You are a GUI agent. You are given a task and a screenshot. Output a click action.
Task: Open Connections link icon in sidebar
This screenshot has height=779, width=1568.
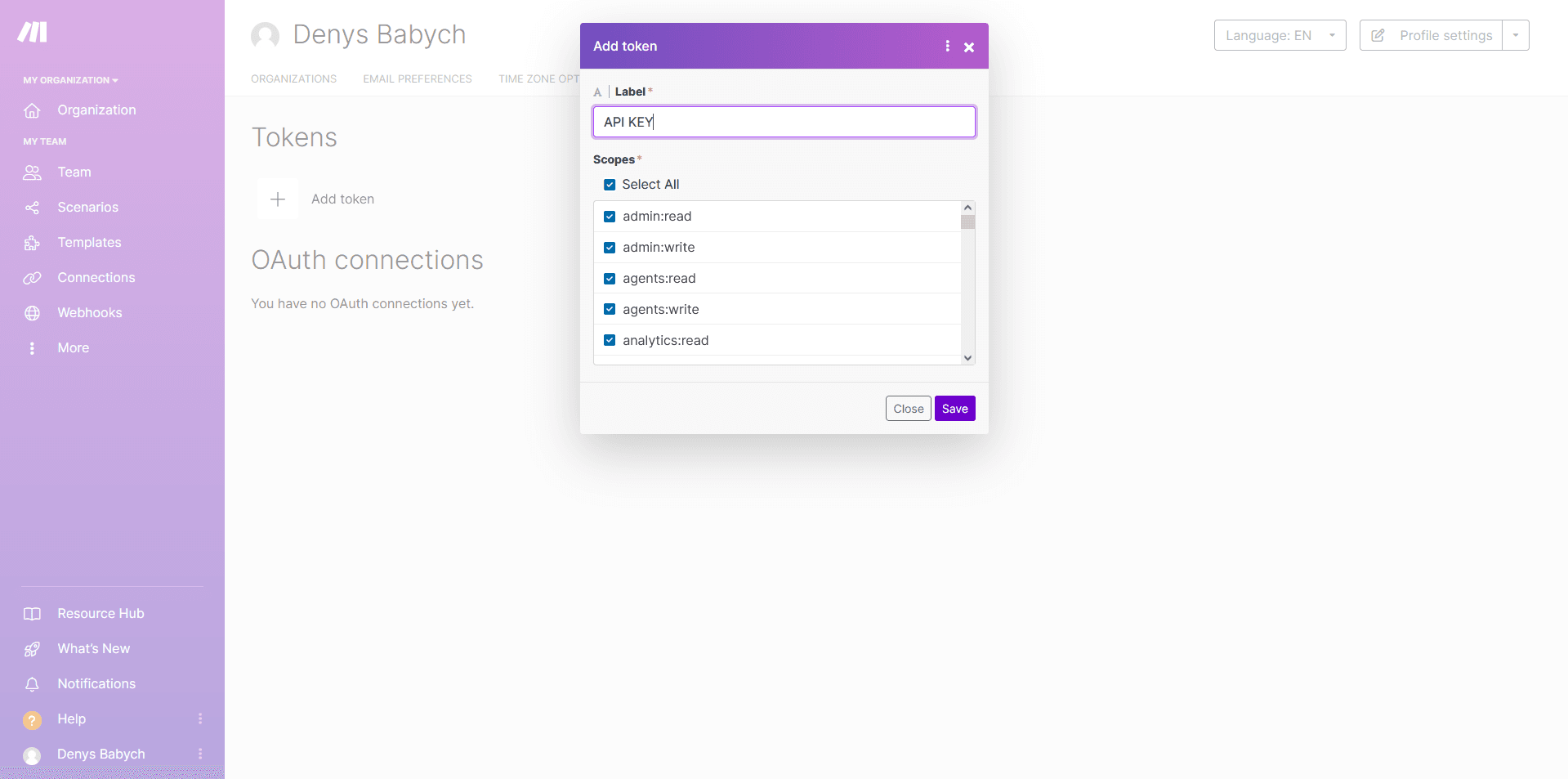32,278
